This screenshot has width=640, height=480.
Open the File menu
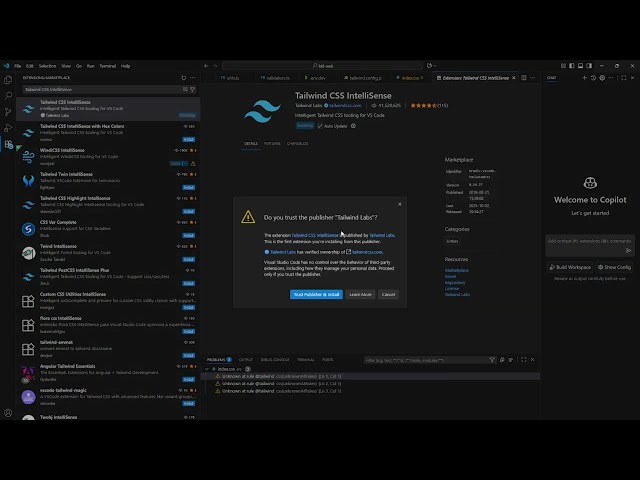click(x=18, y=66)
